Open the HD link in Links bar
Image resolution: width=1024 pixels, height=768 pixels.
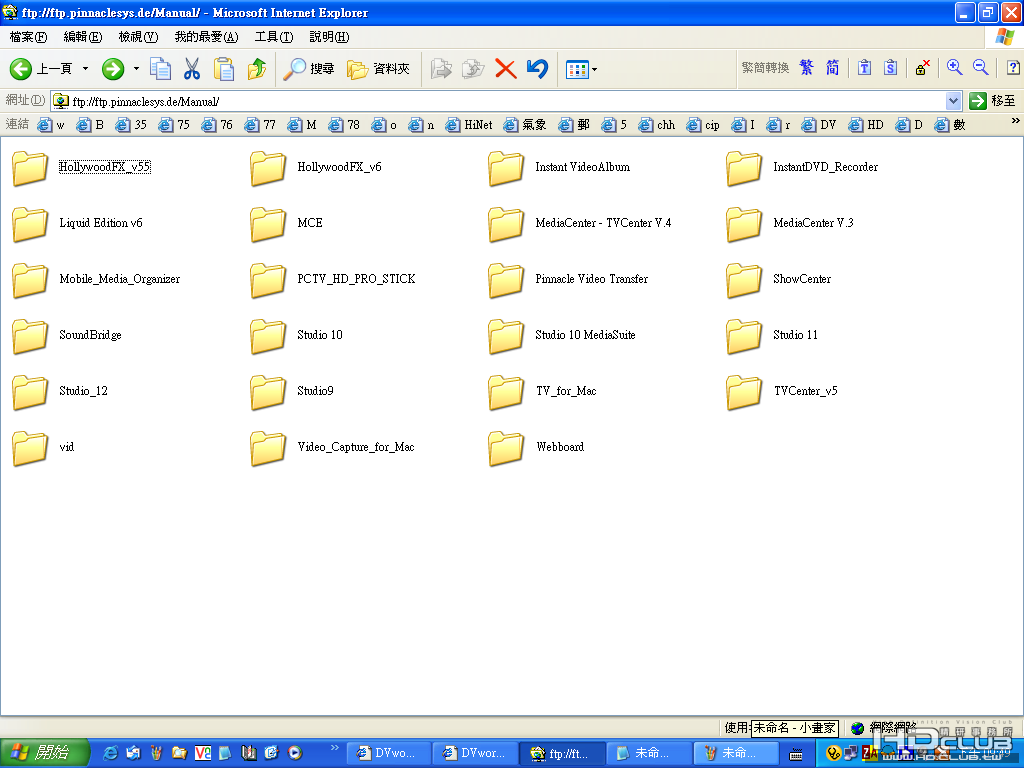click(867, 125)
